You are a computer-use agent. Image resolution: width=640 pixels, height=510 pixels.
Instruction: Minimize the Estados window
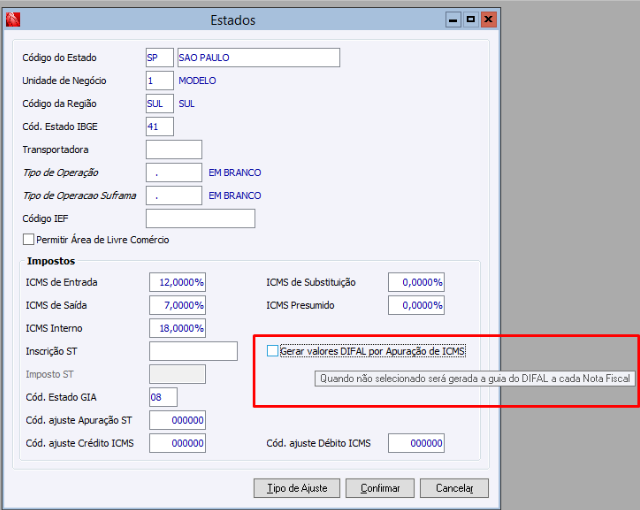[453, 20]
